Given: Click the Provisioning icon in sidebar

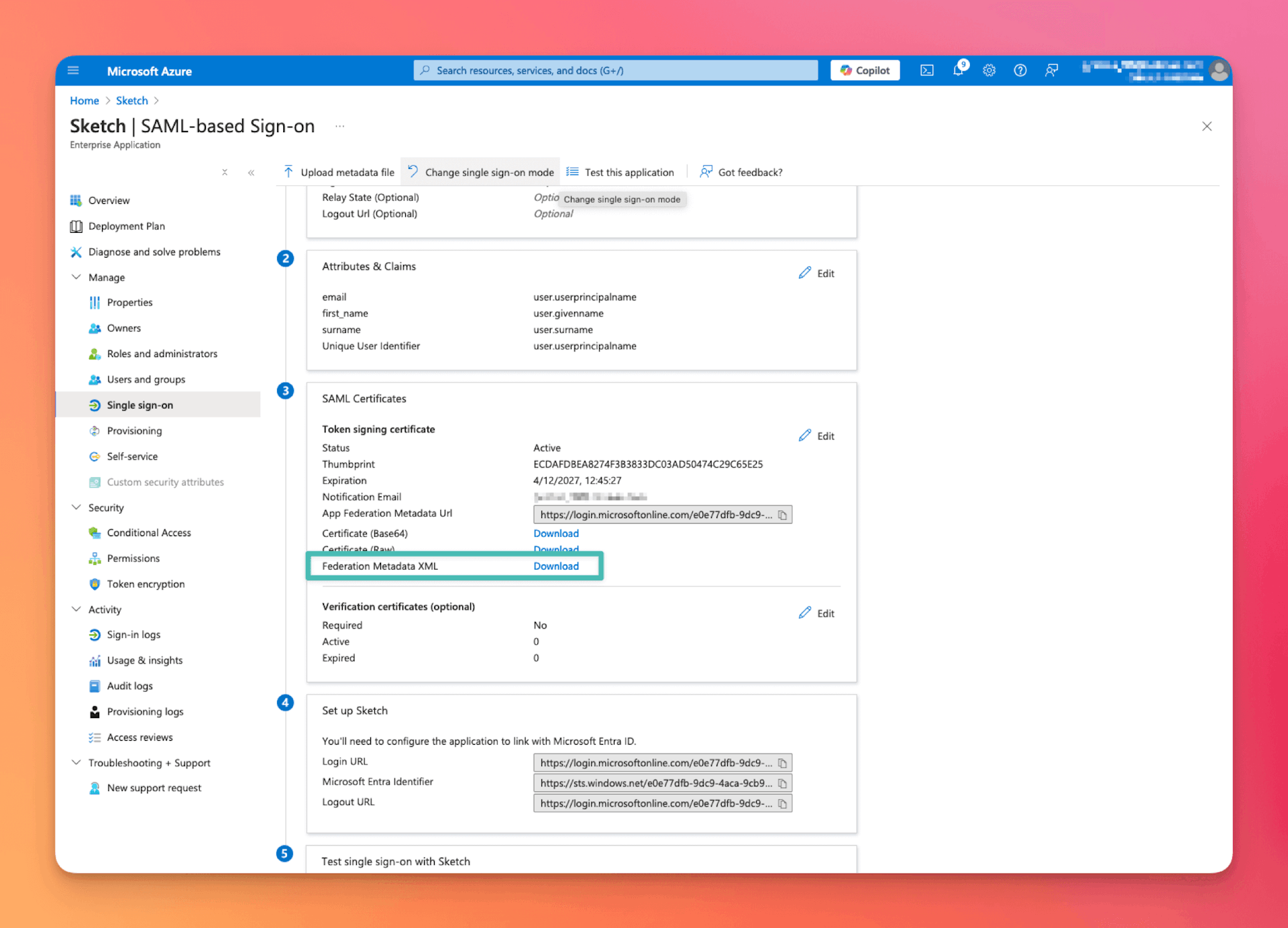Looking at the screenshot, I should point(95,431).
